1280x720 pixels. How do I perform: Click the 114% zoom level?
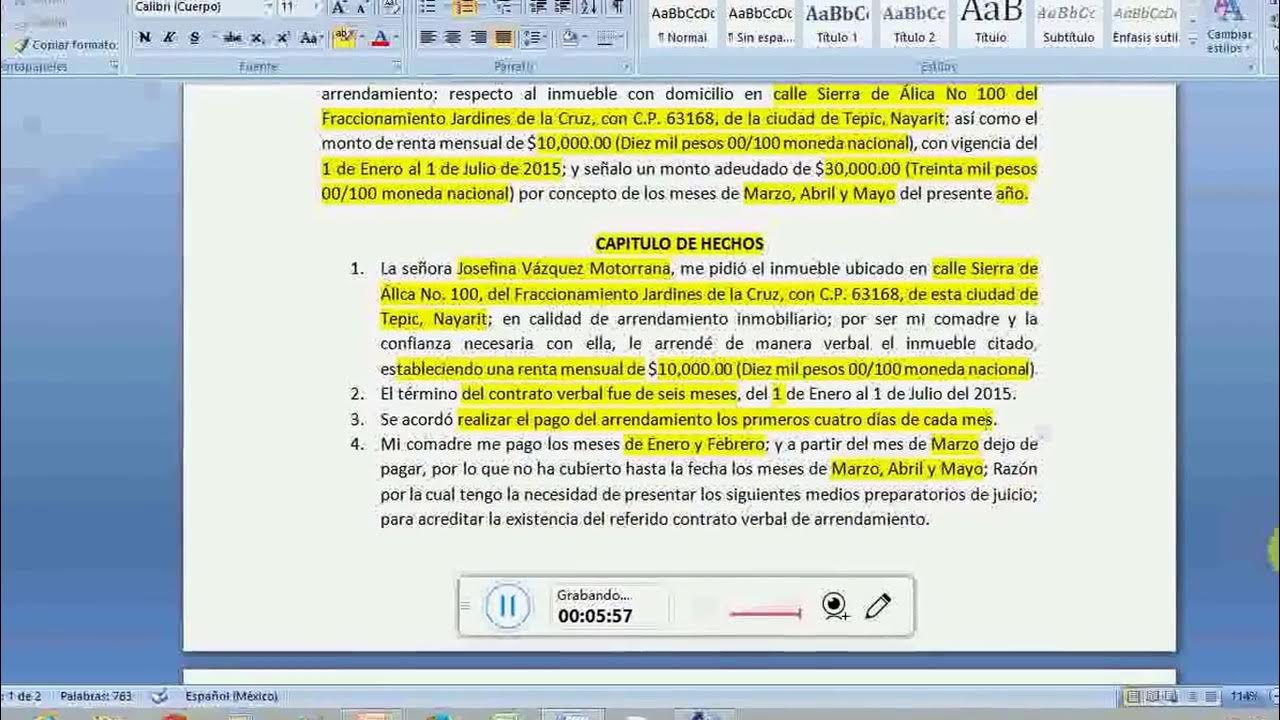[1244, 696]
